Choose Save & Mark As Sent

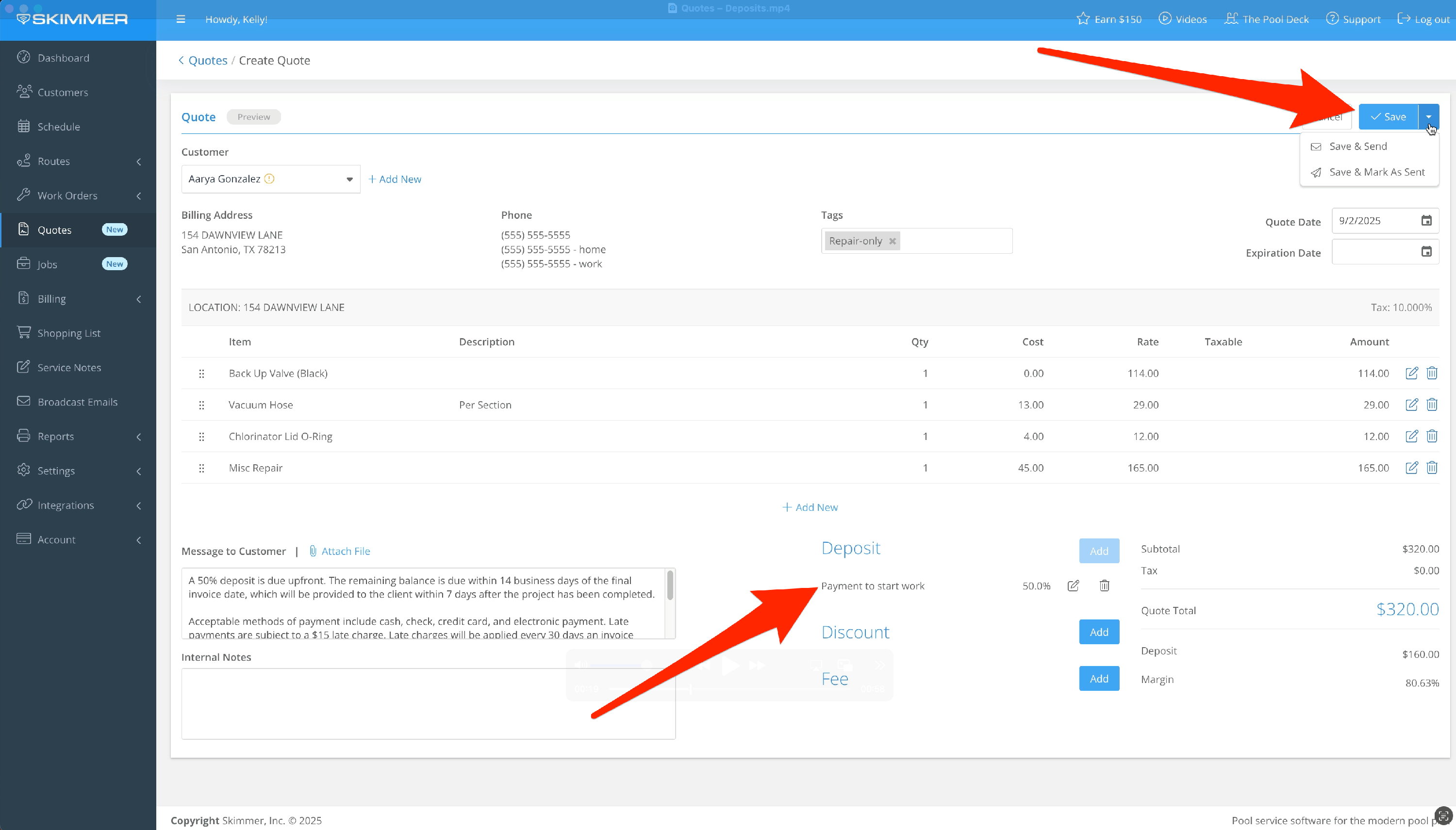(1369, 172)
